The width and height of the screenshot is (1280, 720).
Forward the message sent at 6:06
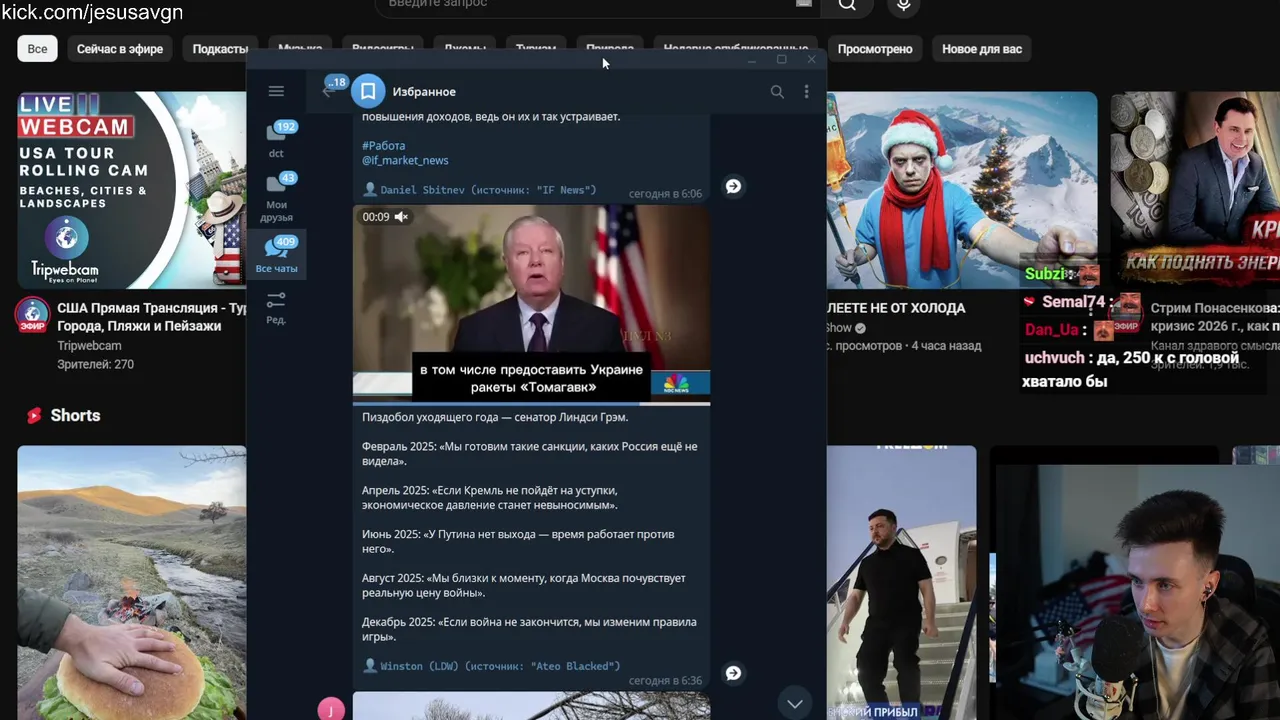point(733,186)
